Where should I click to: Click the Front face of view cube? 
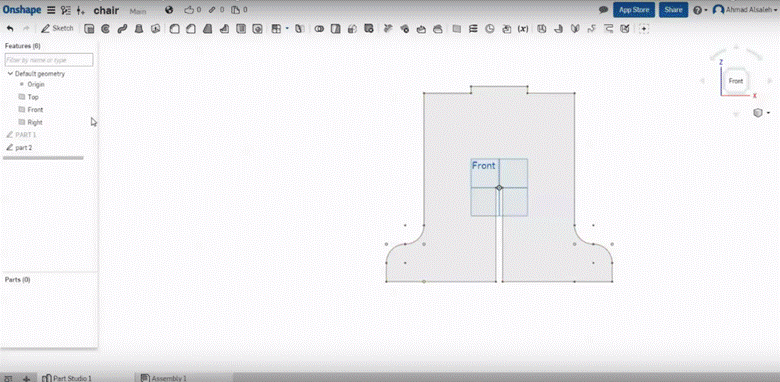click(x=736, y=81)
